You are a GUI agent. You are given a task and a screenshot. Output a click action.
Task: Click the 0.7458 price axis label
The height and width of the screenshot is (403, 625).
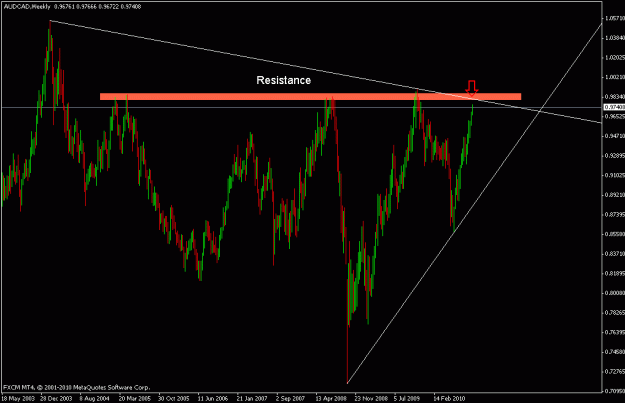pyautogui.click(x=615, y=352)
